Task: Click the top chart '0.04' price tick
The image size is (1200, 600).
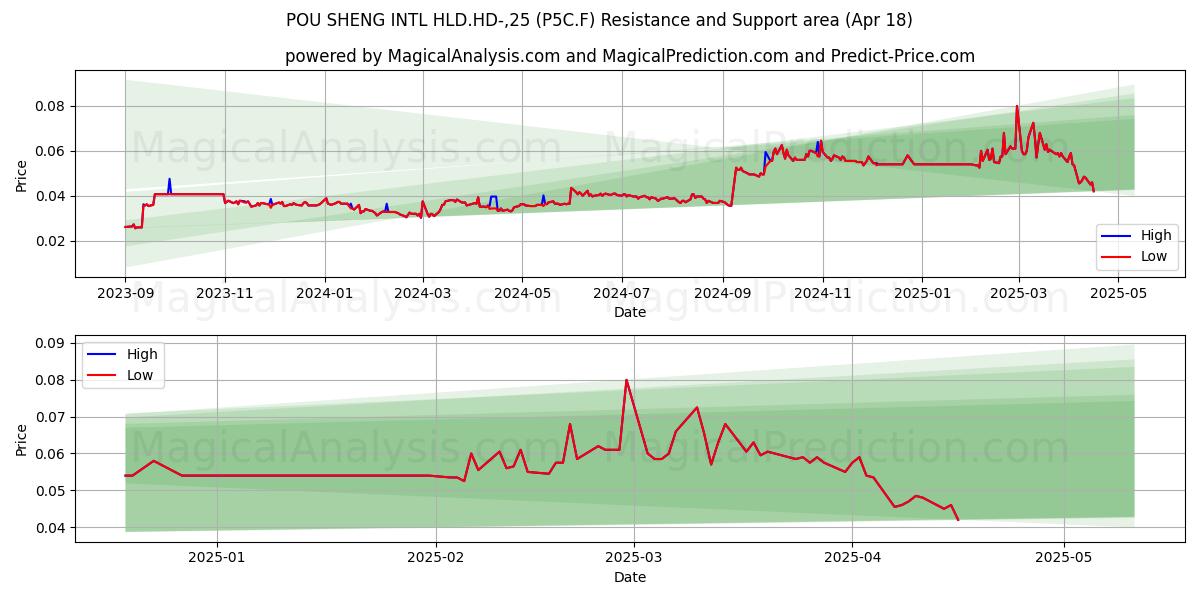Action: (50, 196)
